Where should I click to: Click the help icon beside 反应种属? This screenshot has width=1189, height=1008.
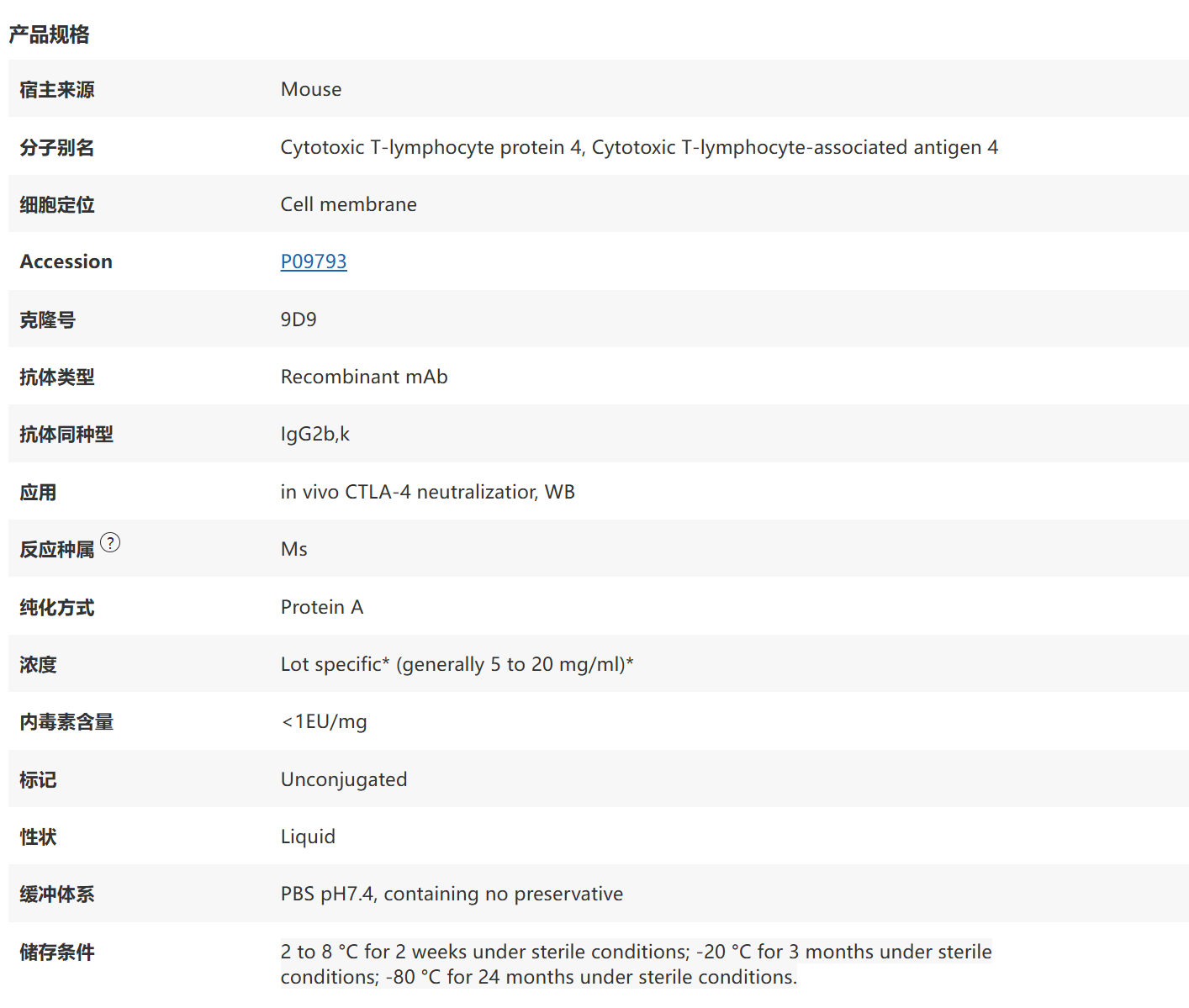point(110,543)
